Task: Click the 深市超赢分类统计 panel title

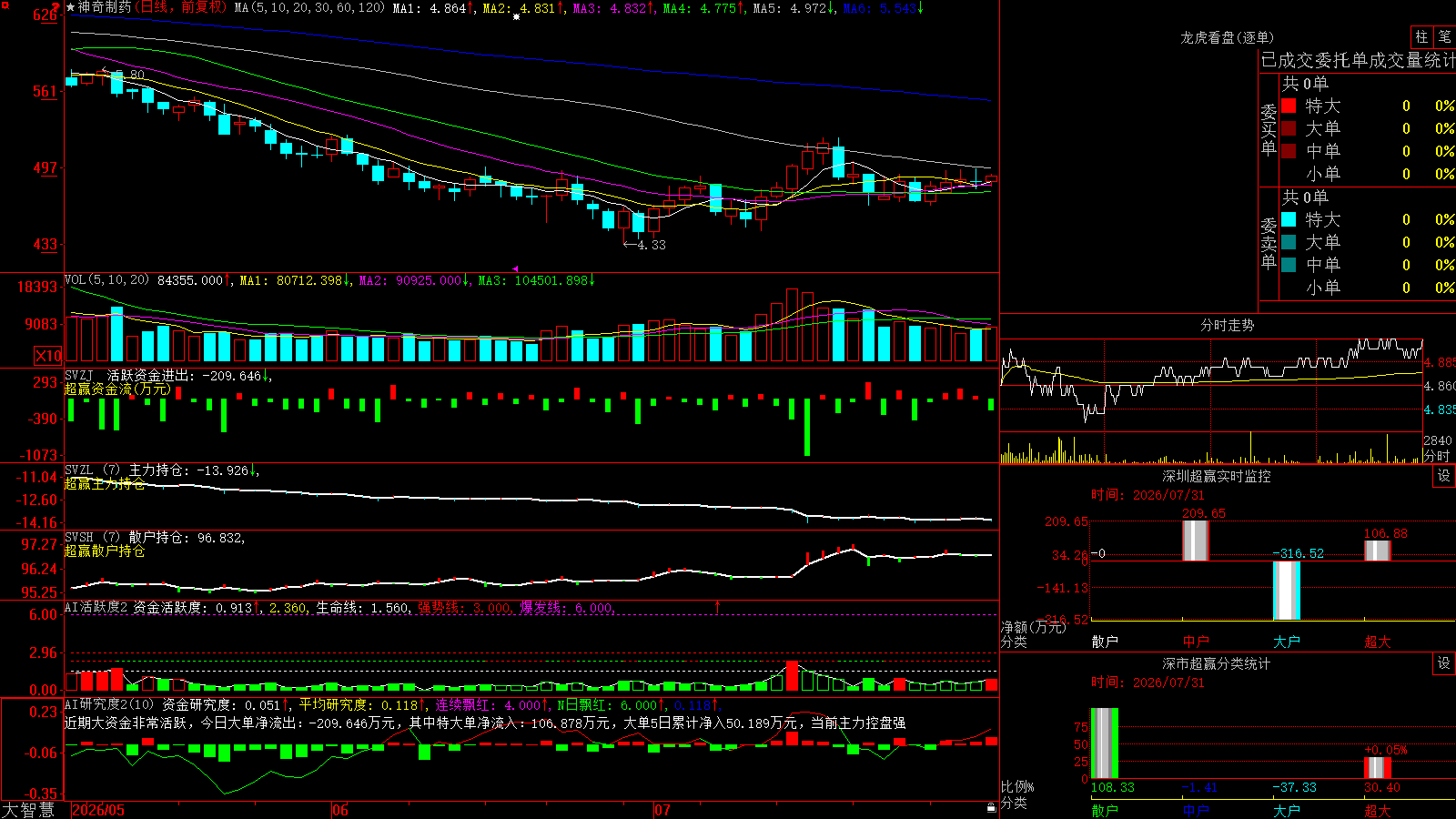Action: tap(1217, 663)
